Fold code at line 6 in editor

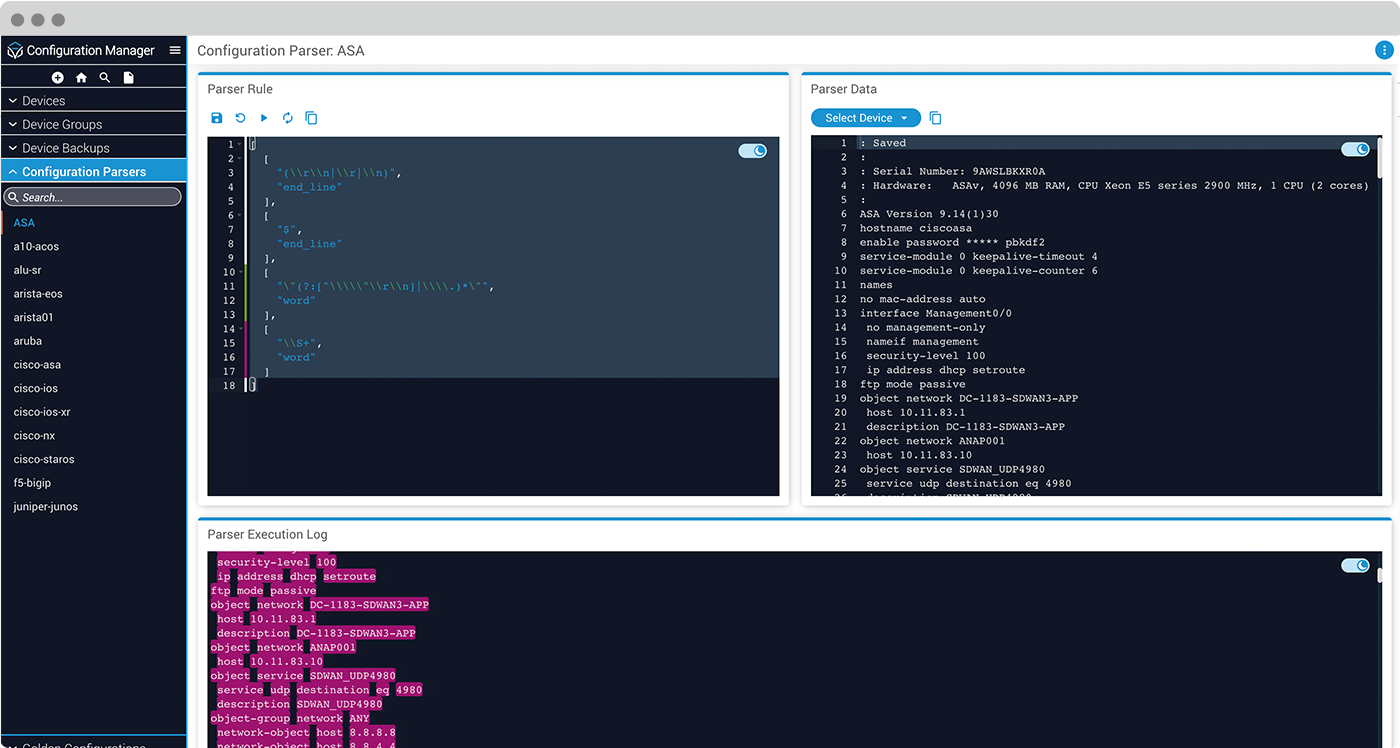241,216
